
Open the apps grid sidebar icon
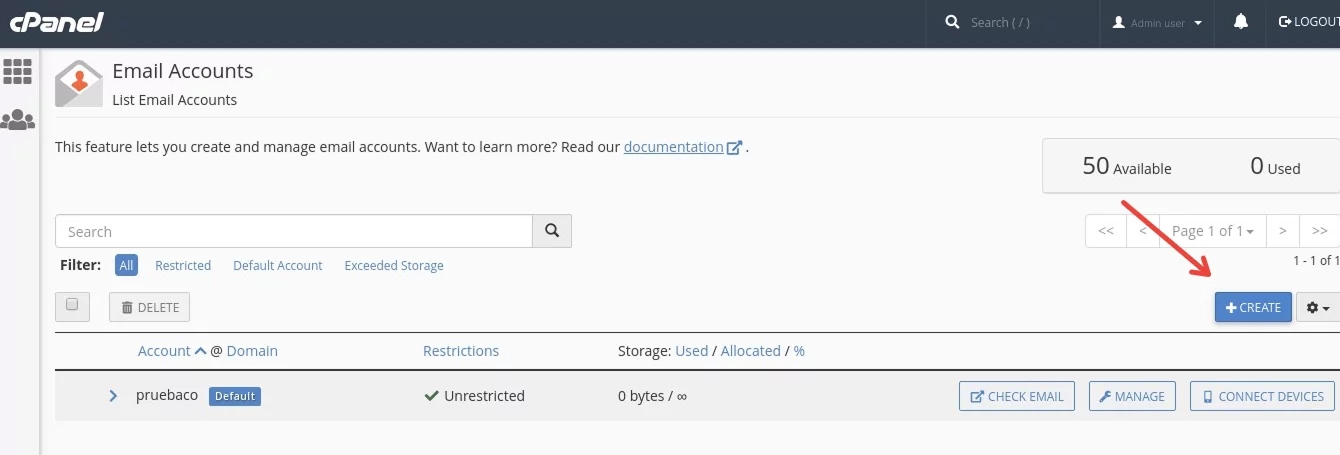coord(17,71)
